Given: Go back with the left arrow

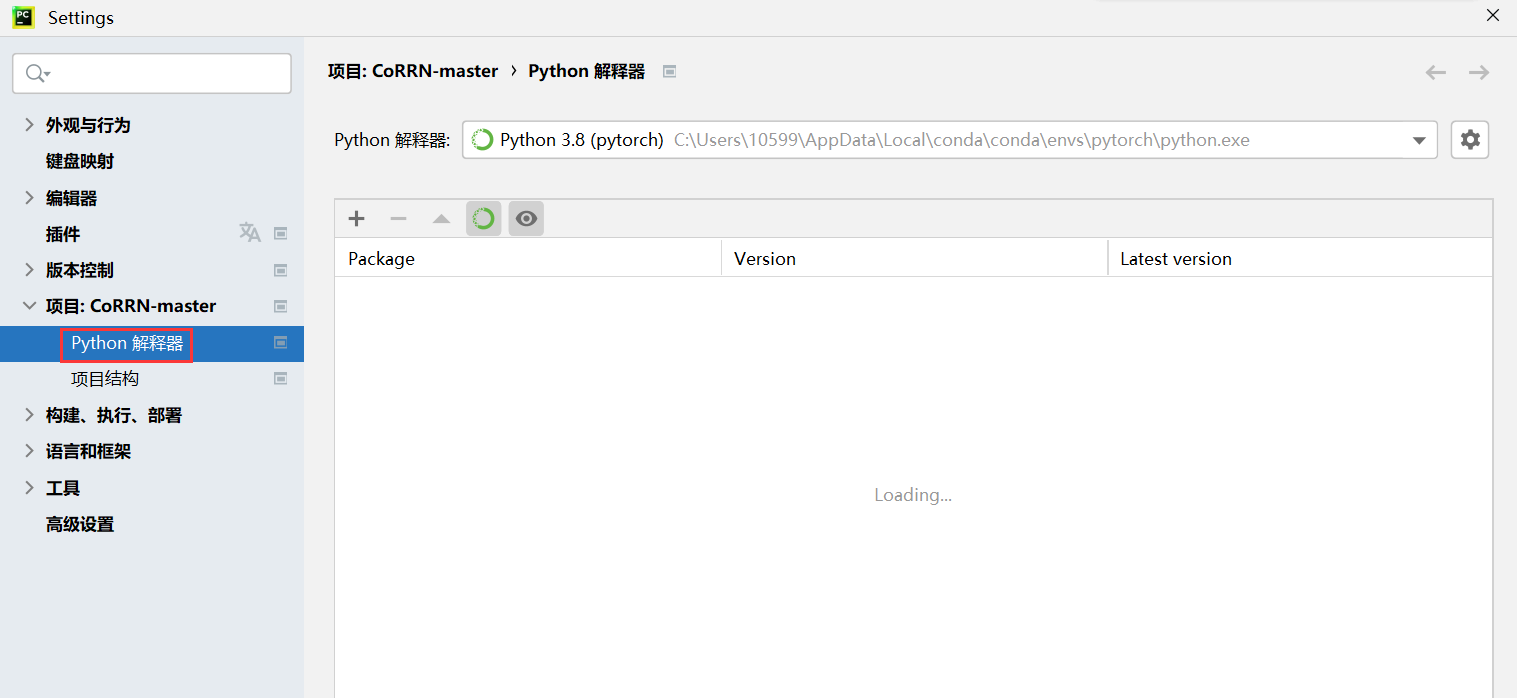Looking at the screenshot, I should point(1436,72).
